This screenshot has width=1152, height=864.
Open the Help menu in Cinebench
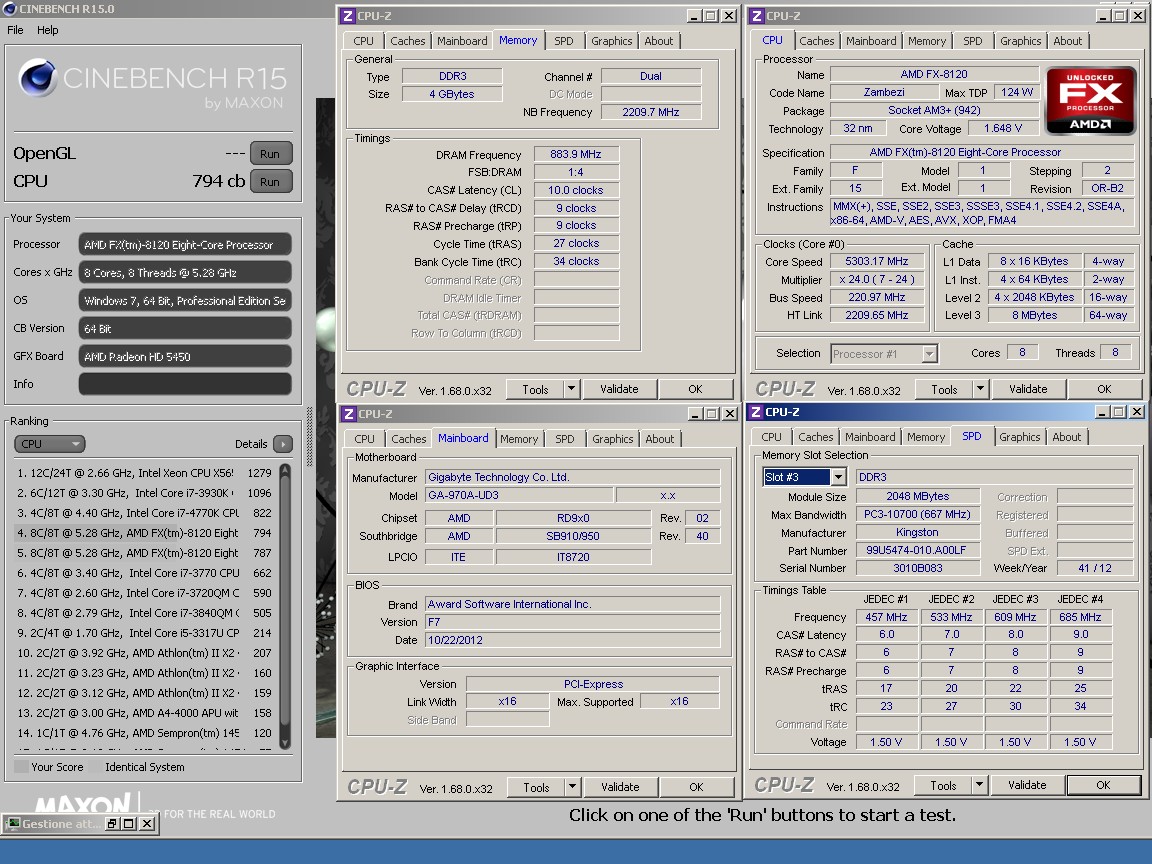point(48,30)
